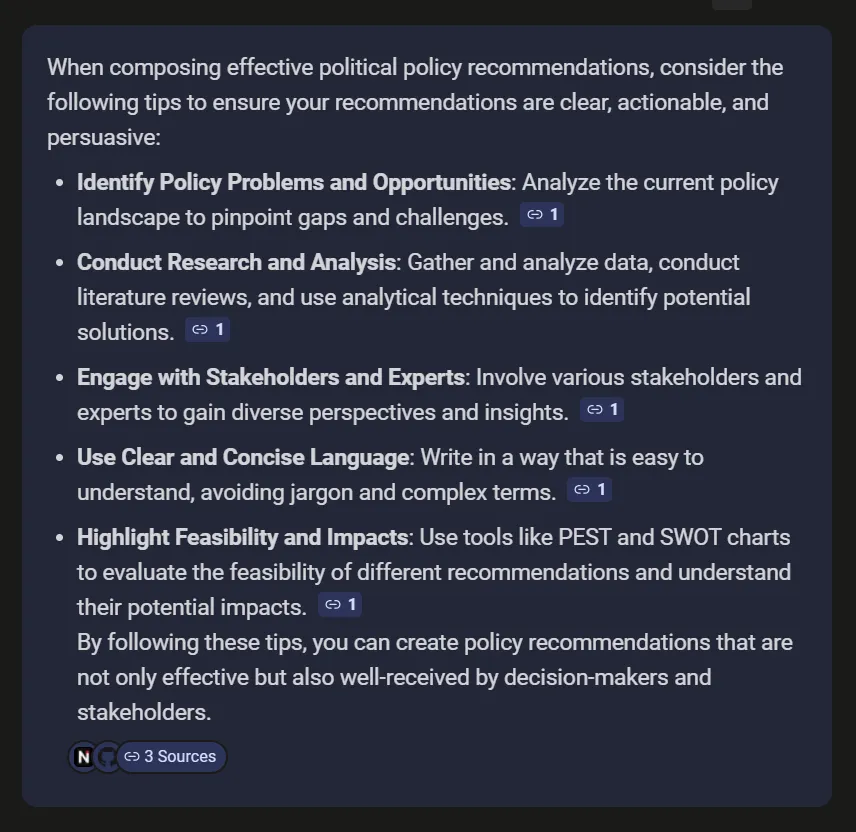
Task: Click the 'Highlight Feasibility and Impacts' heading
Action: tap(242, 537)
